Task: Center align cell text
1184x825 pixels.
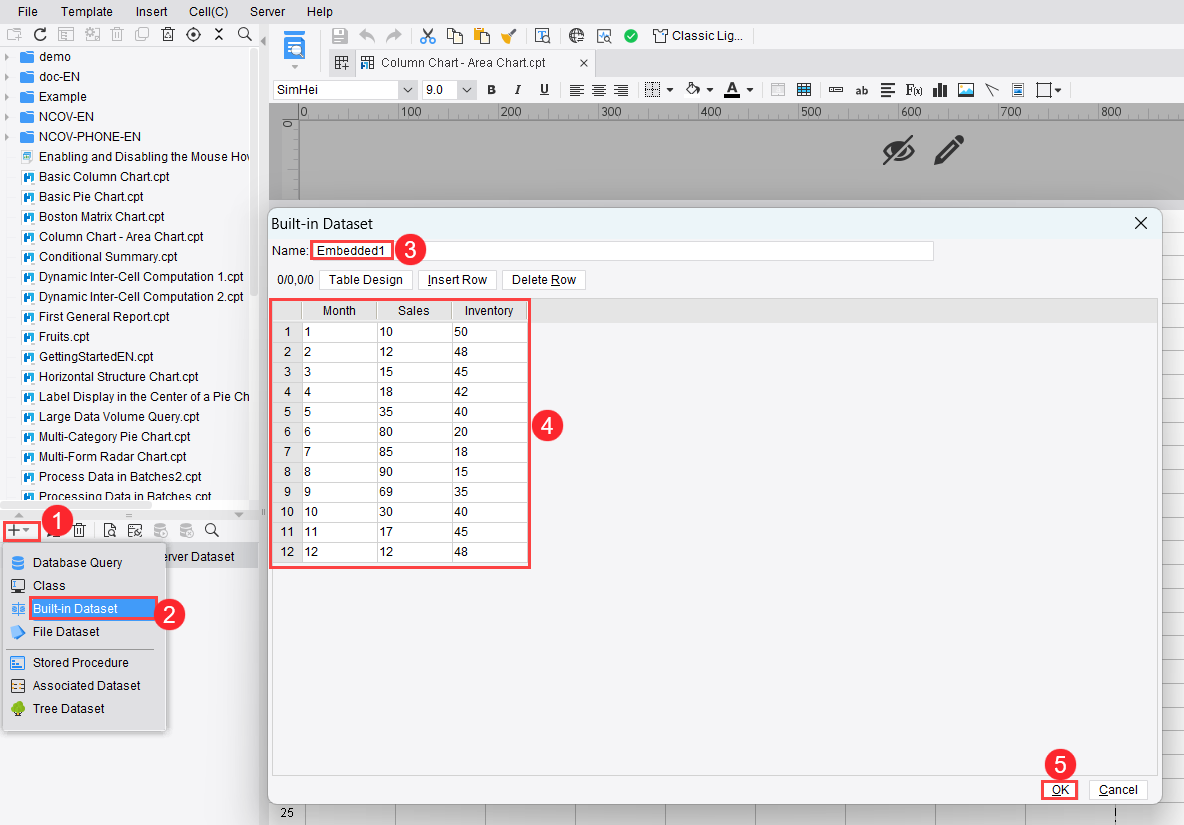Action: point(599,90)
